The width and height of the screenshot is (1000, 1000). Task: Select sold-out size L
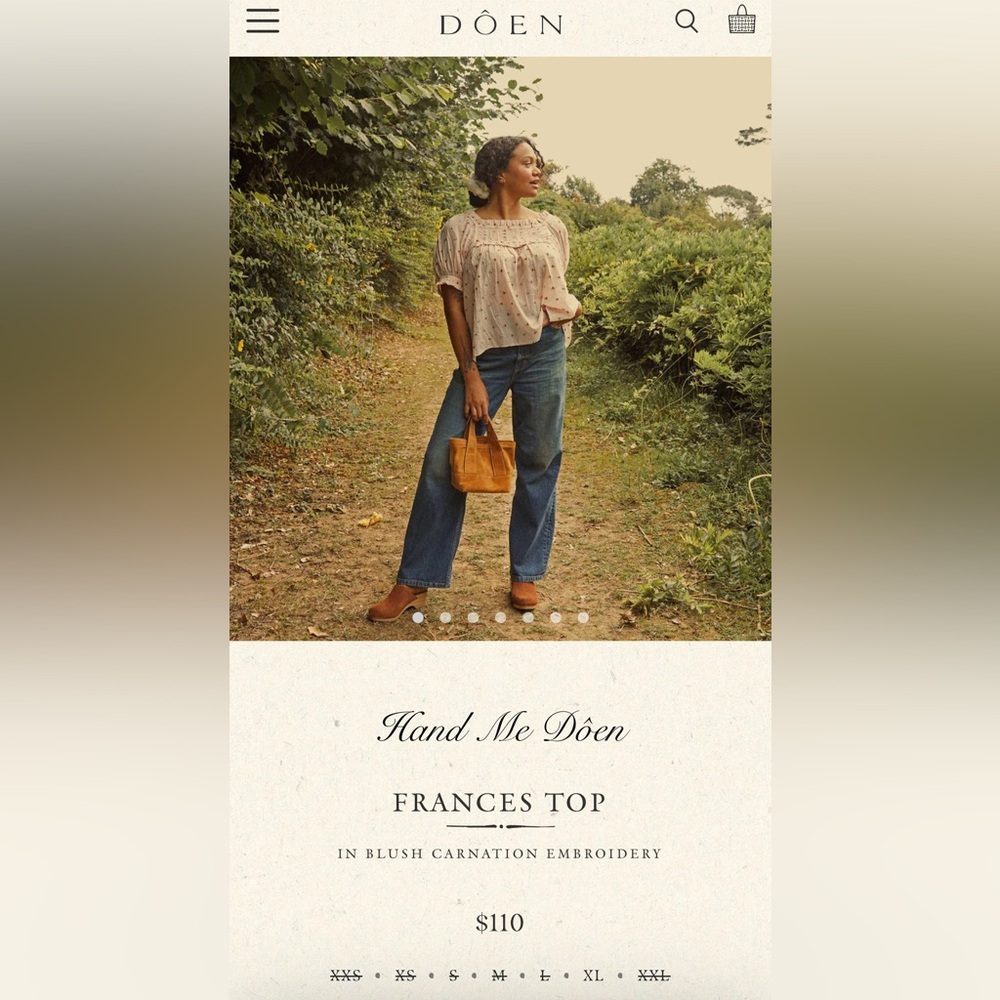545,976
